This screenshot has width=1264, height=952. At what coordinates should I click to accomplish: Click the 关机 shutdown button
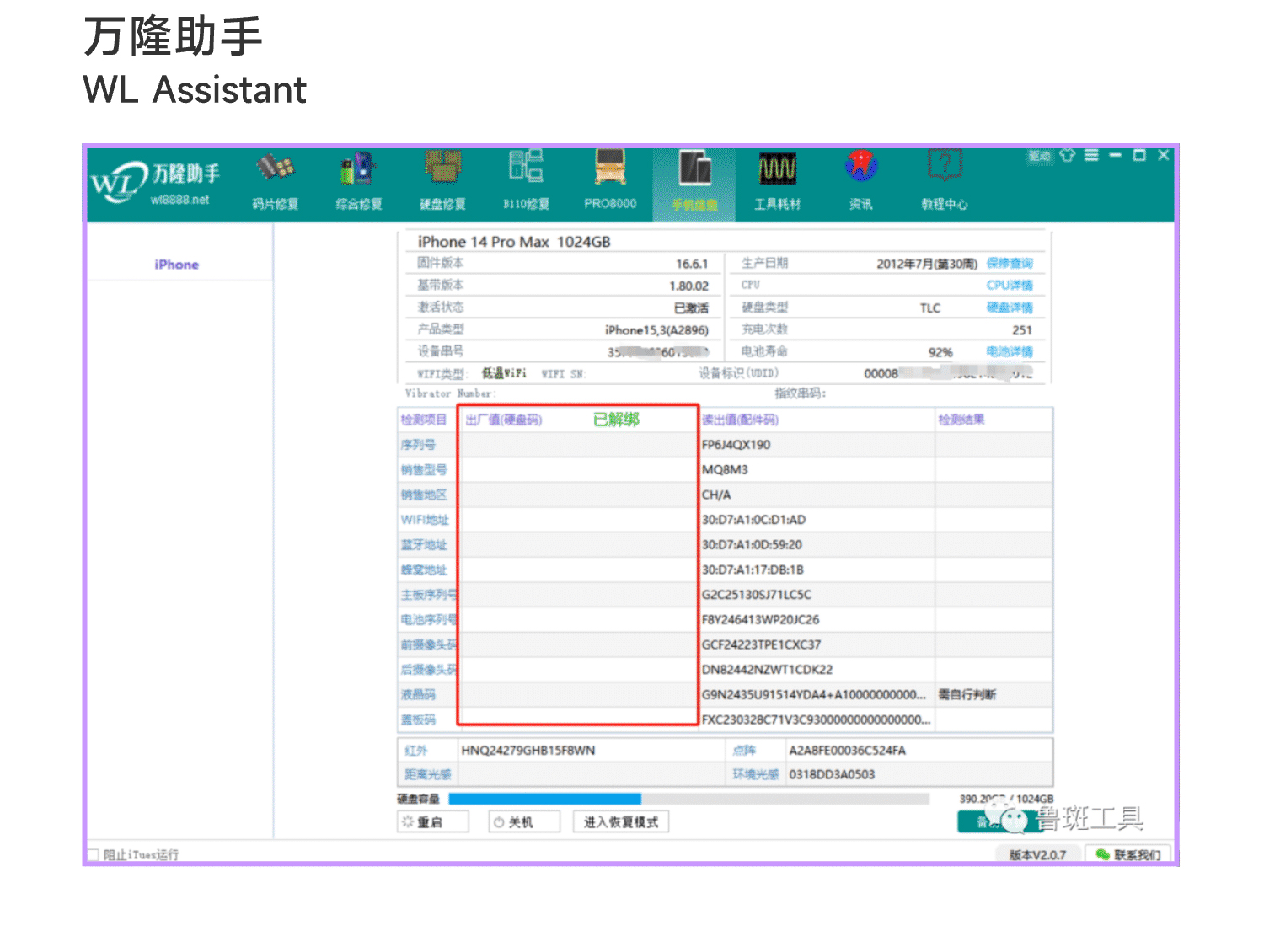pyautogui.click(x=524, y=822)
